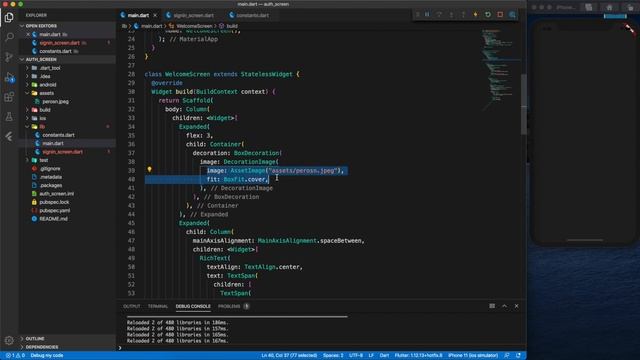Maximize the bottom panel with chevron

(x=504, y=306)
